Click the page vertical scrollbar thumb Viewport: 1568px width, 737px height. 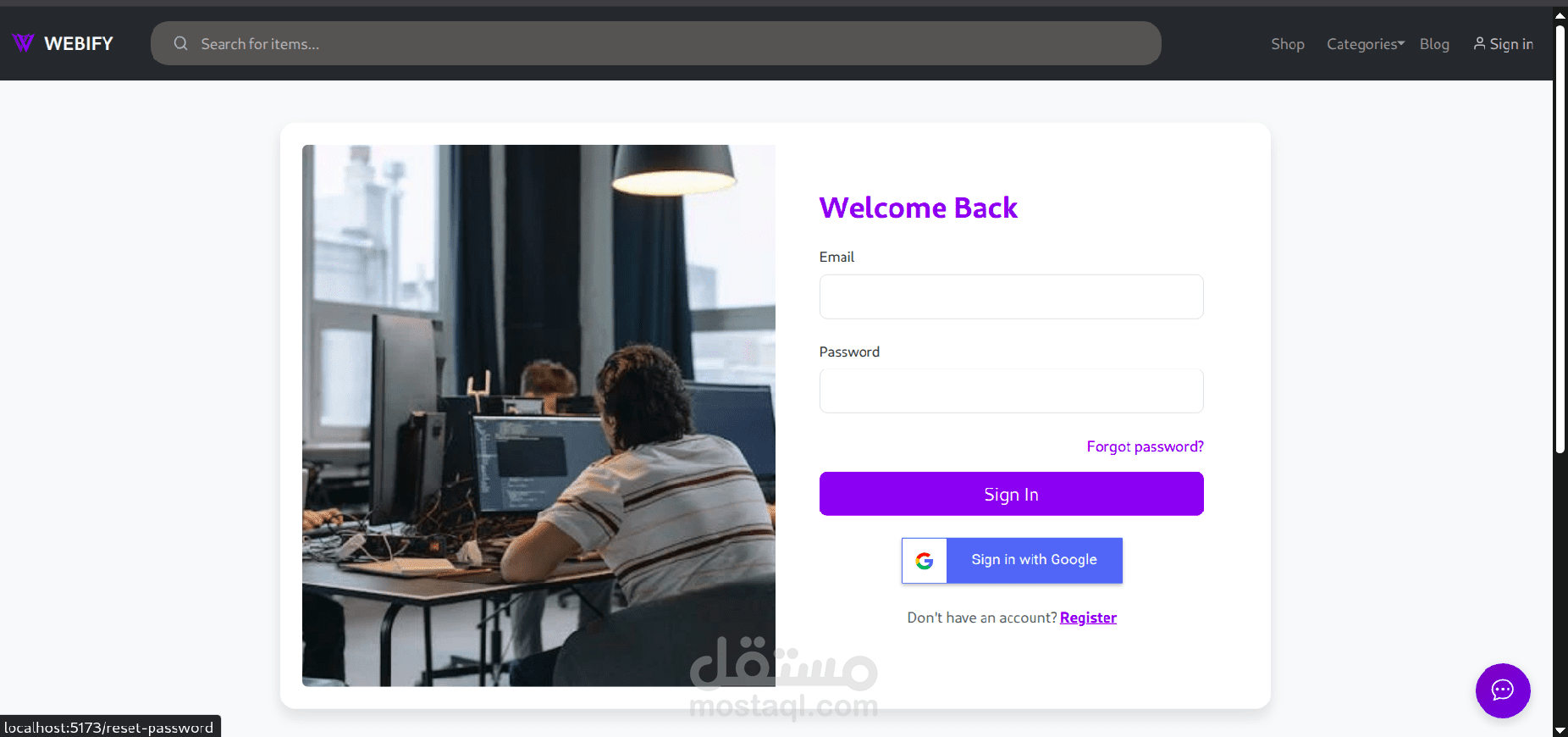[1560, 237]
